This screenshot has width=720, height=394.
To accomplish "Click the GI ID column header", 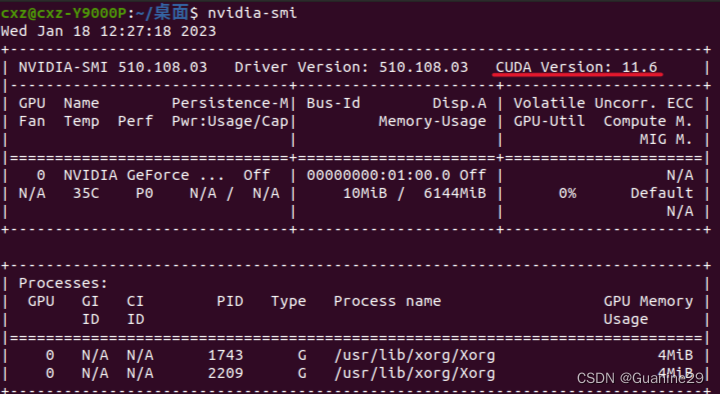I will tap(90, 310).
